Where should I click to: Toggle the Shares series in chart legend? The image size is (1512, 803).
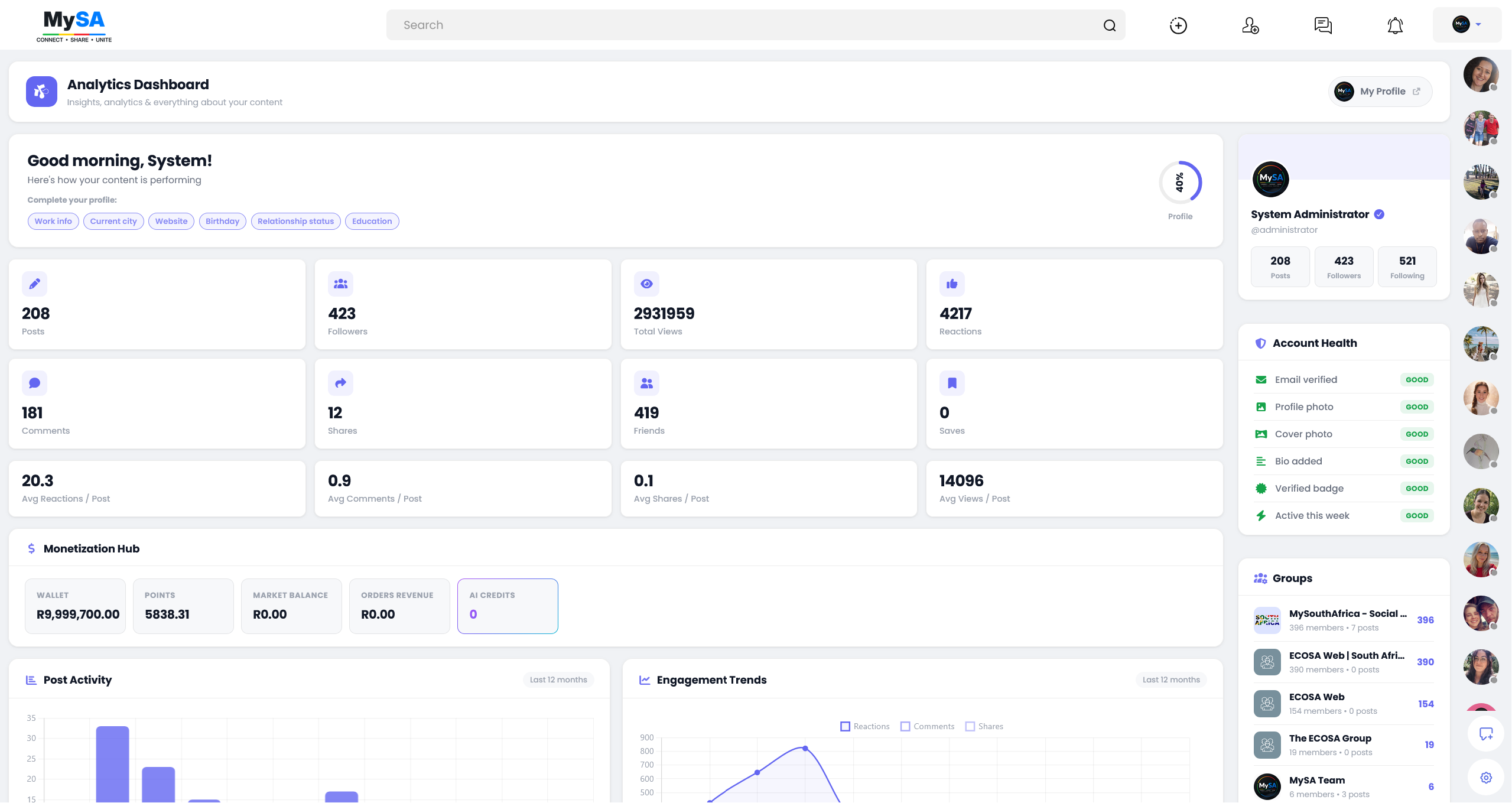tap(984, 727)
